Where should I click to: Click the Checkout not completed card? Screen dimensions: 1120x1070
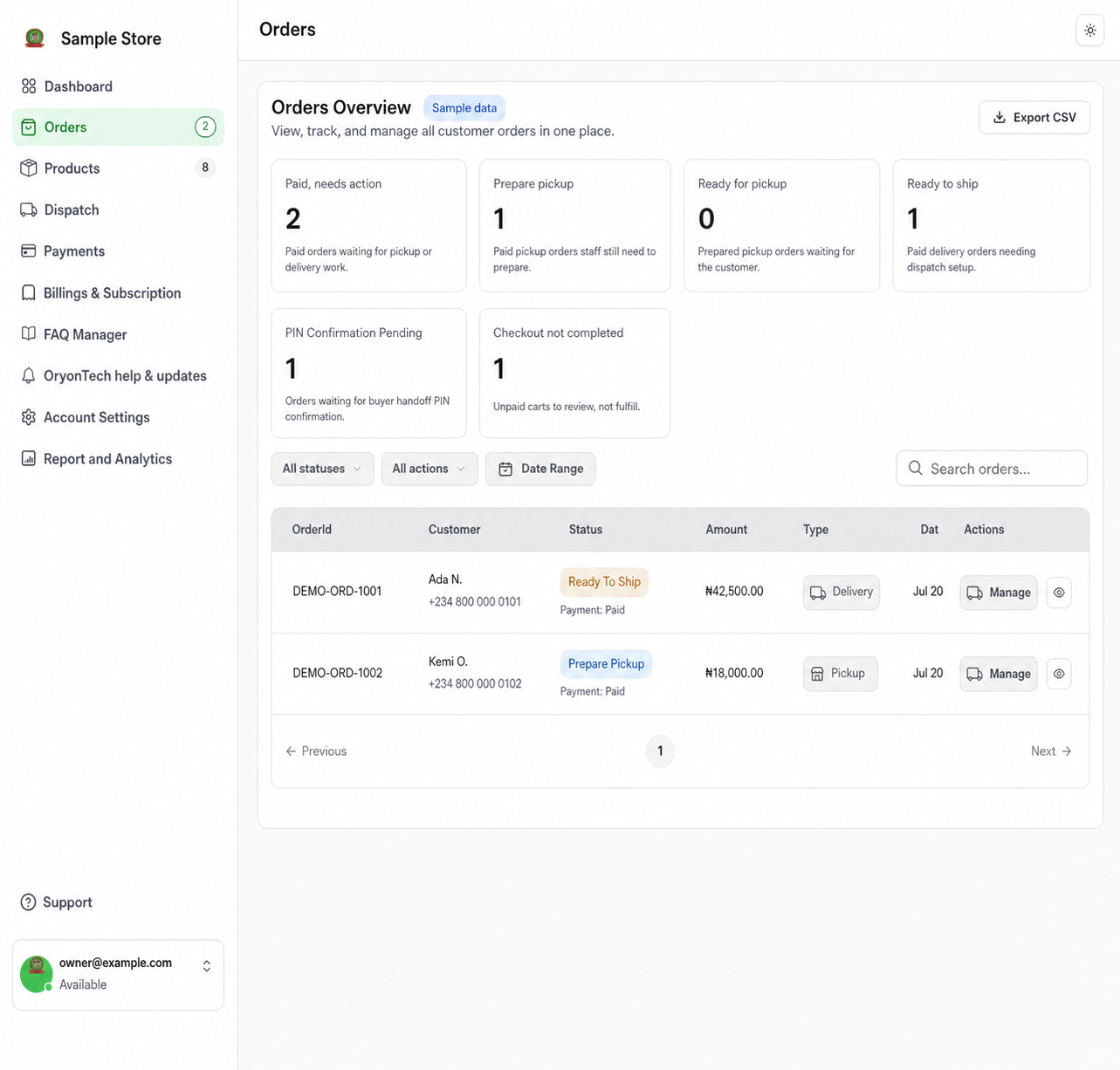click(575, 374)
